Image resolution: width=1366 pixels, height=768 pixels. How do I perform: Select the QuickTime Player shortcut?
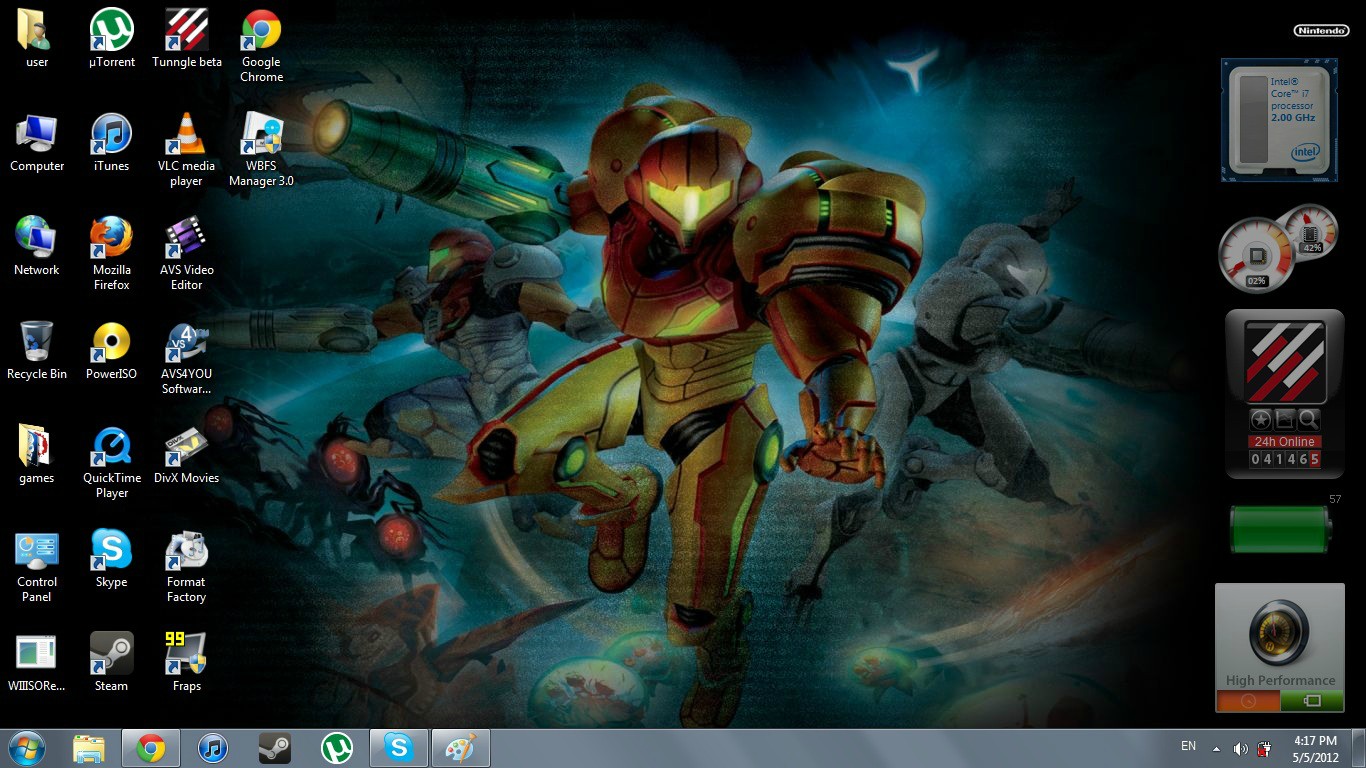(112, 462)
